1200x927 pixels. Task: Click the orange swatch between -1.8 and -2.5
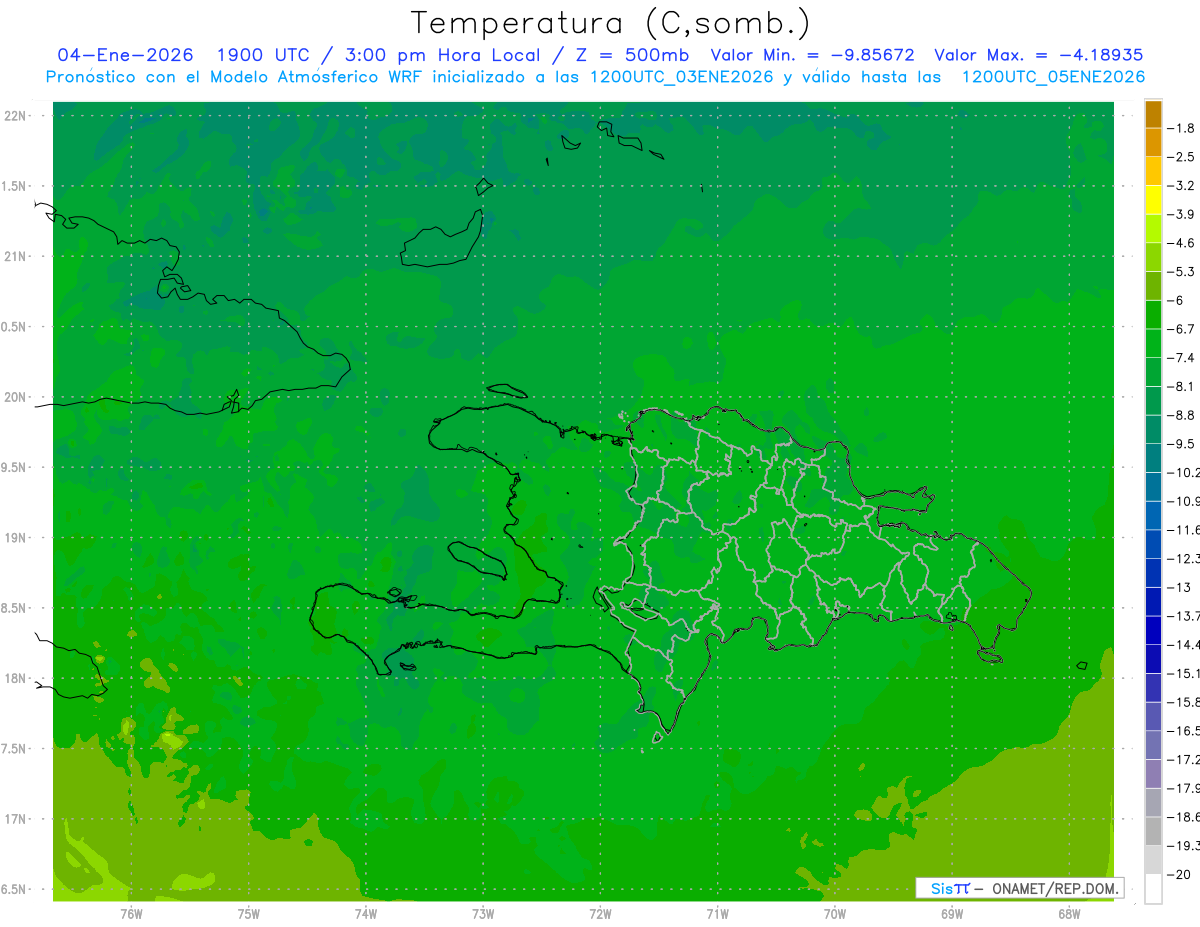coord(1153,143)
